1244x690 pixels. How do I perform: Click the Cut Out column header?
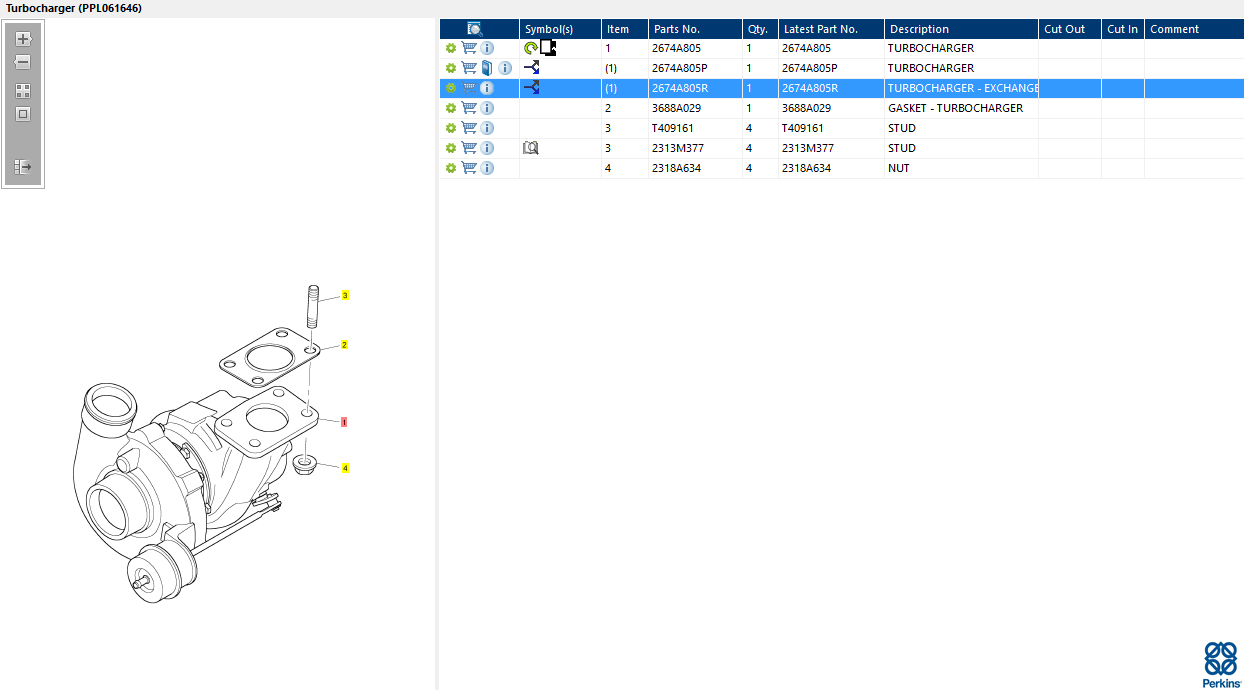point(1070,29)
